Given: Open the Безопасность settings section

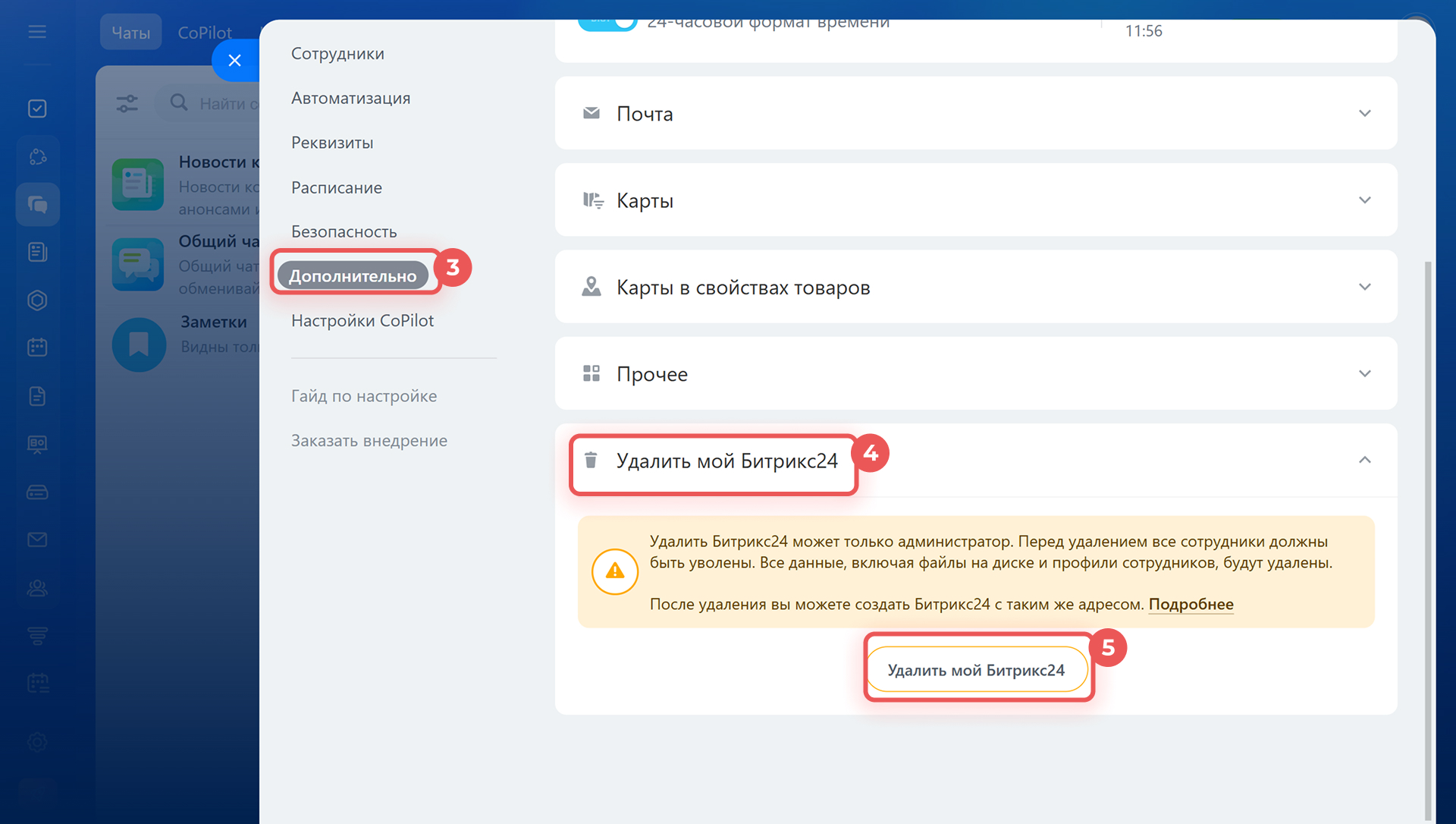Looking at the screenshot, I should pyautogui.click(x=344, y=231).
